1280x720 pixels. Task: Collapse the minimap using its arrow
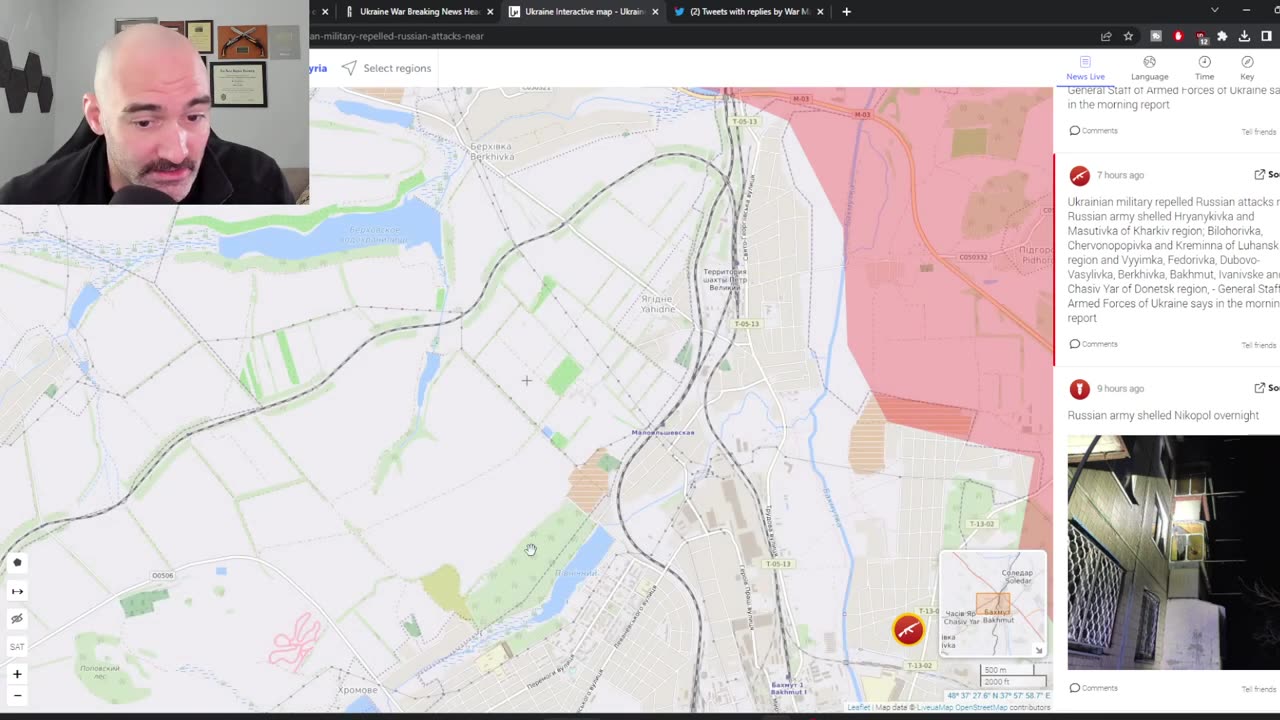pyautogui.click(x=1038, y=650)
